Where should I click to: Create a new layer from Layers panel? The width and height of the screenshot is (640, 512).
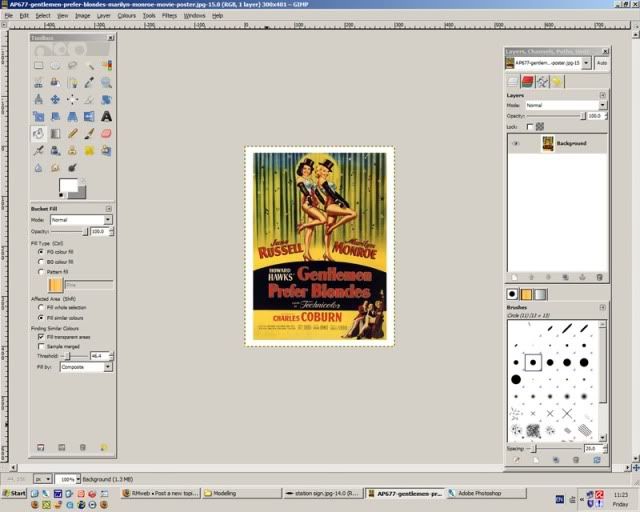pyautogui.click(x=514, y=277)
